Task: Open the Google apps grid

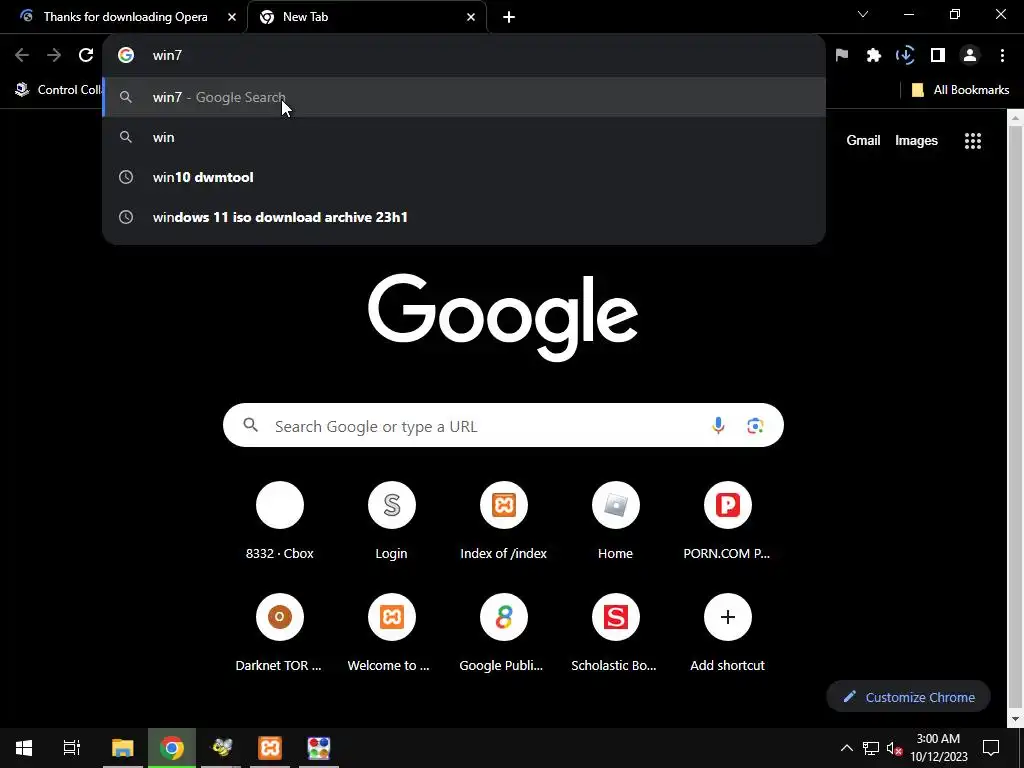Action: point(972,140)
